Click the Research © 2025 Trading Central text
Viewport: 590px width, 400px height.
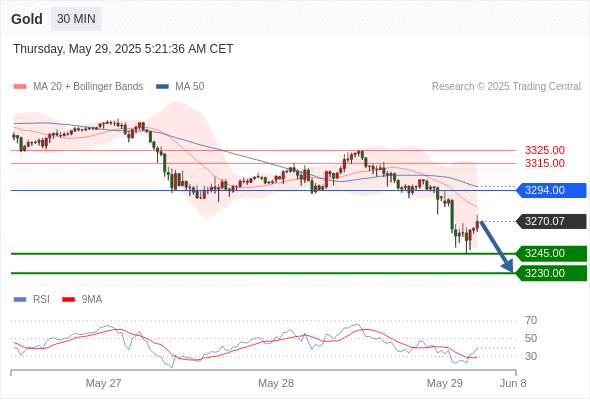506,87
